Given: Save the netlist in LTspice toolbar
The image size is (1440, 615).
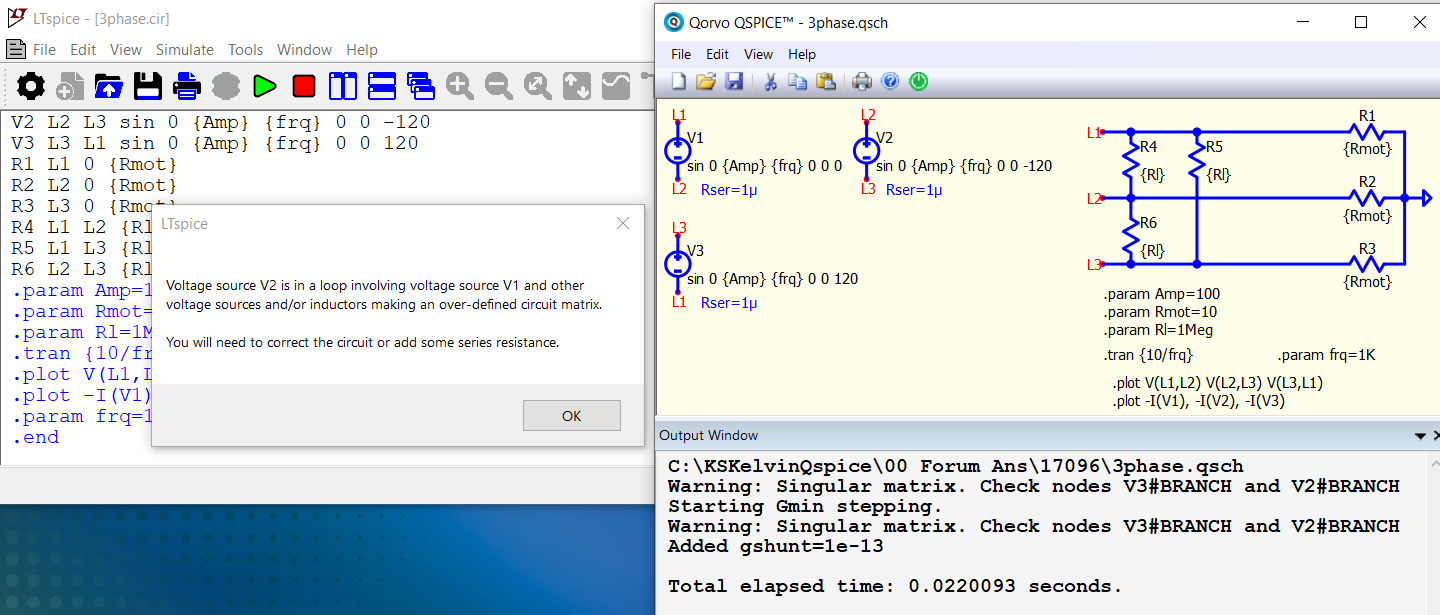Looking at the screenshot, I should point(148,86).
